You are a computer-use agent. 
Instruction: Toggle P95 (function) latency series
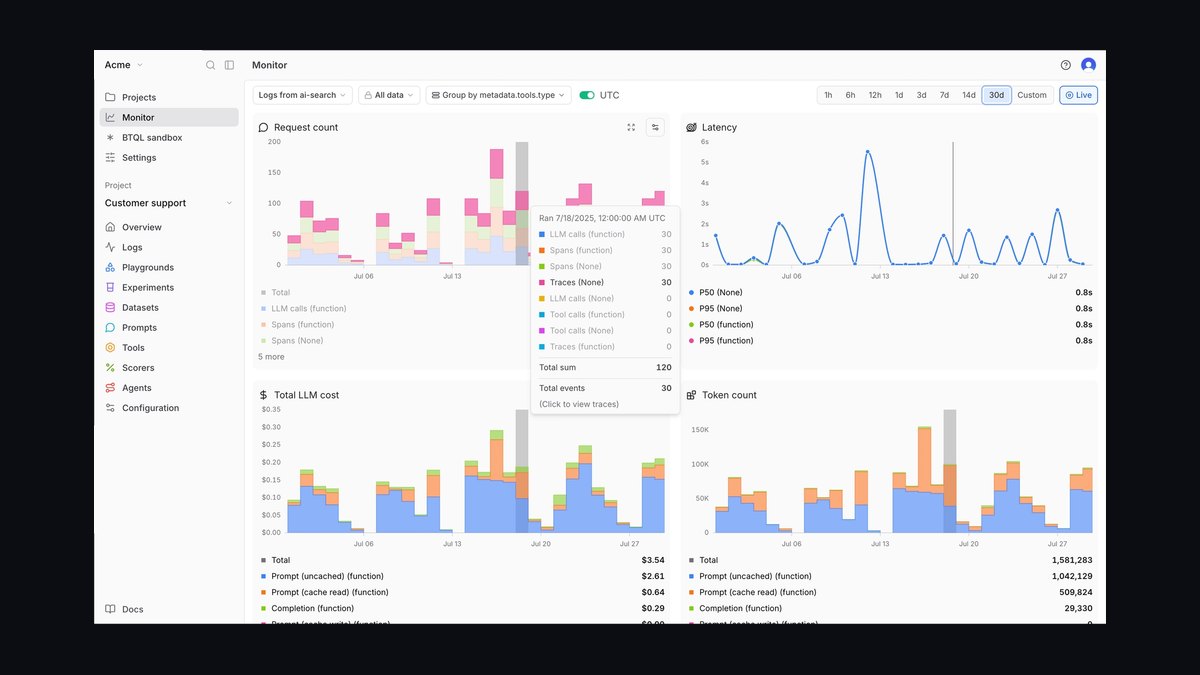point(720,340)
